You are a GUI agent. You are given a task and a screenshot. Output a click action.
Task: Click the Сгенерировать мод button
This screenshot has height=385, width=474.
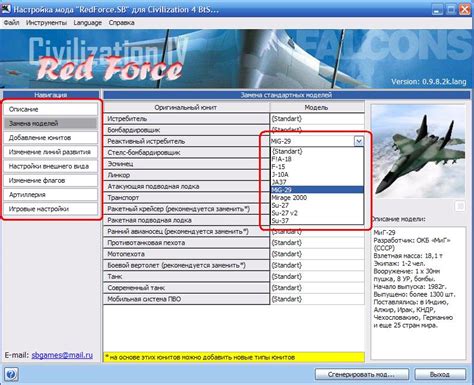[x=362, y=375]
